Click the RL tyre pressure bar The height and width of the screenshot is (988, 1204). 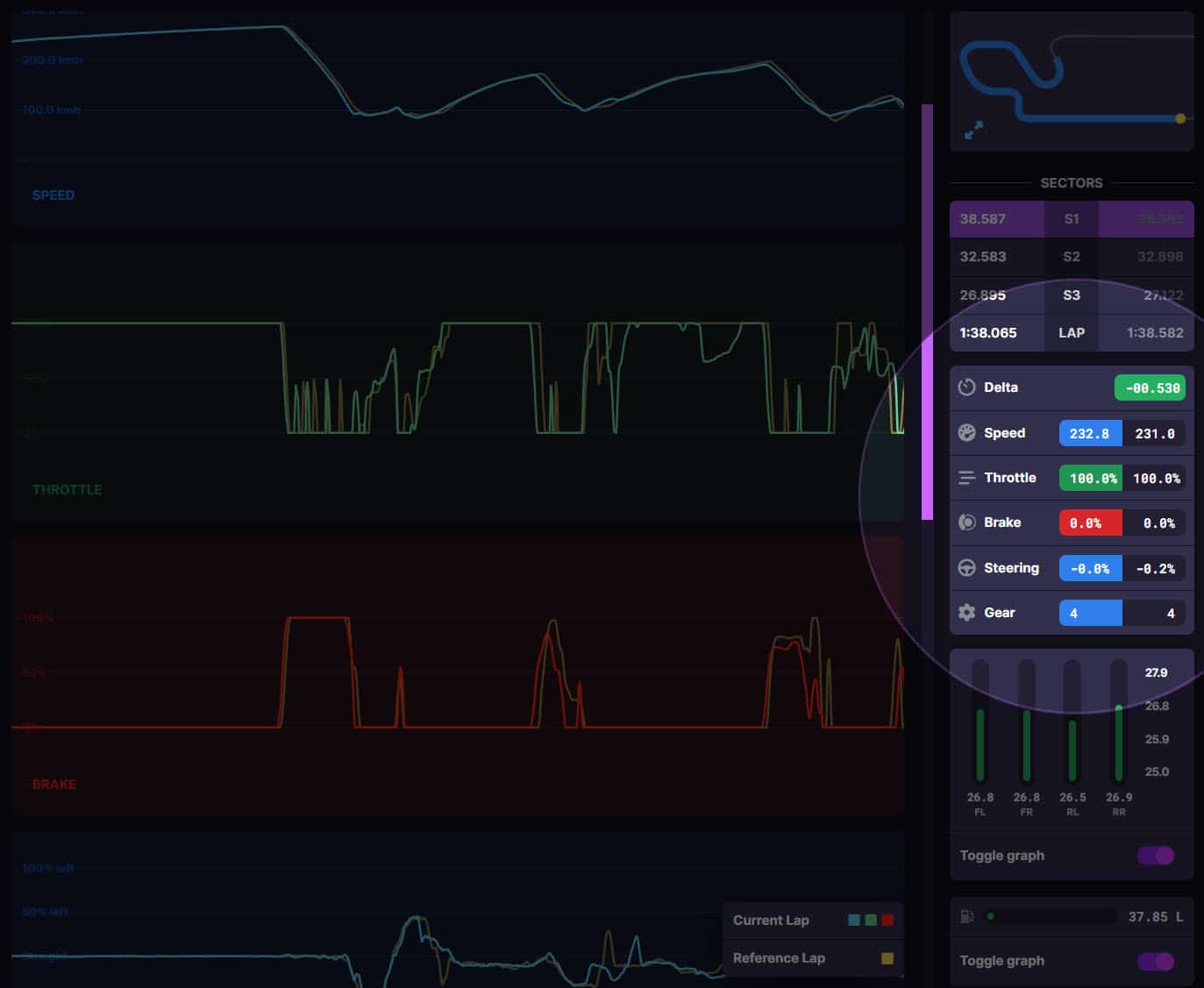1072,721
